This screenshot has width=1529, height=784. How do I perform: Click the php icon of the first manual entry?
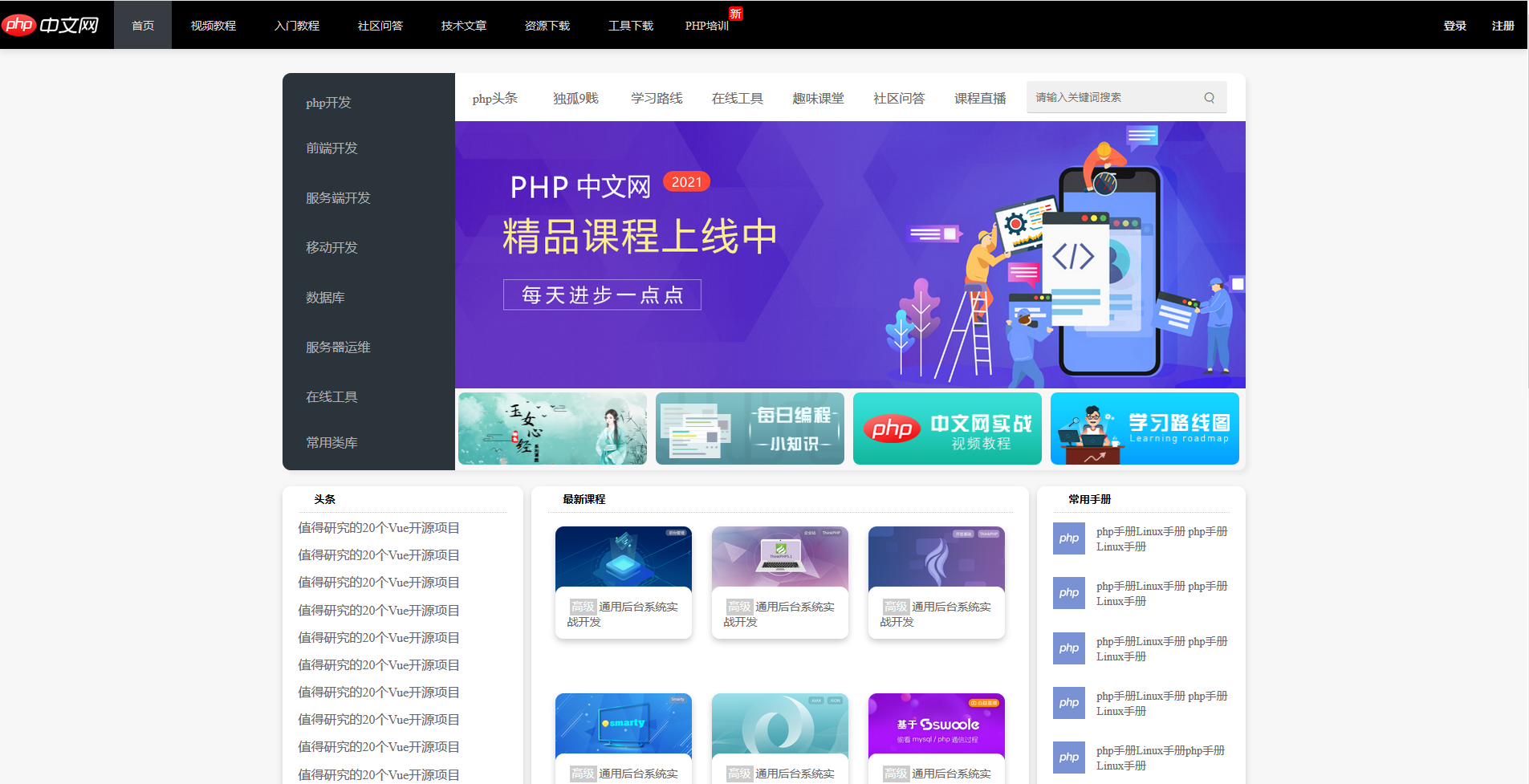(1068, 538)
